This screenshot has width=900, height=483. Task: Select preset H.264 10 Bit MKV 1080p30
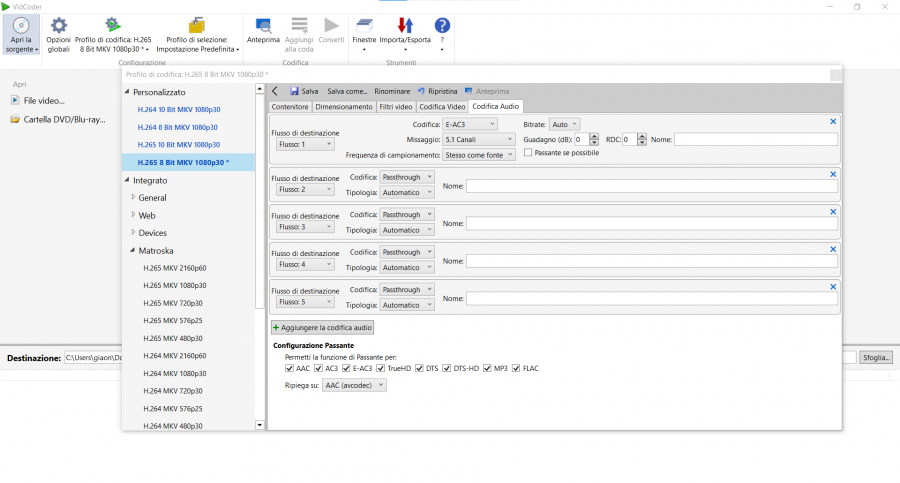[179, 109]
